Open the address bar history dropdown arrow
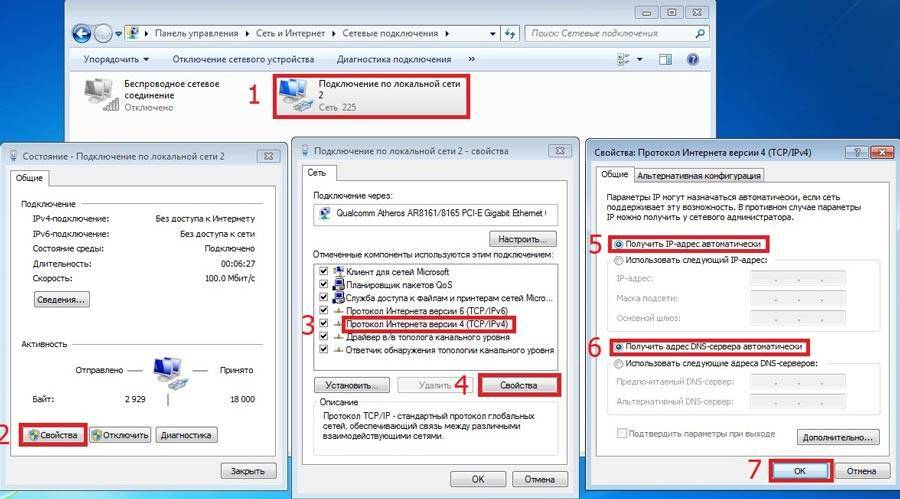The image size is (900, 499). click(x=492, y=34)
